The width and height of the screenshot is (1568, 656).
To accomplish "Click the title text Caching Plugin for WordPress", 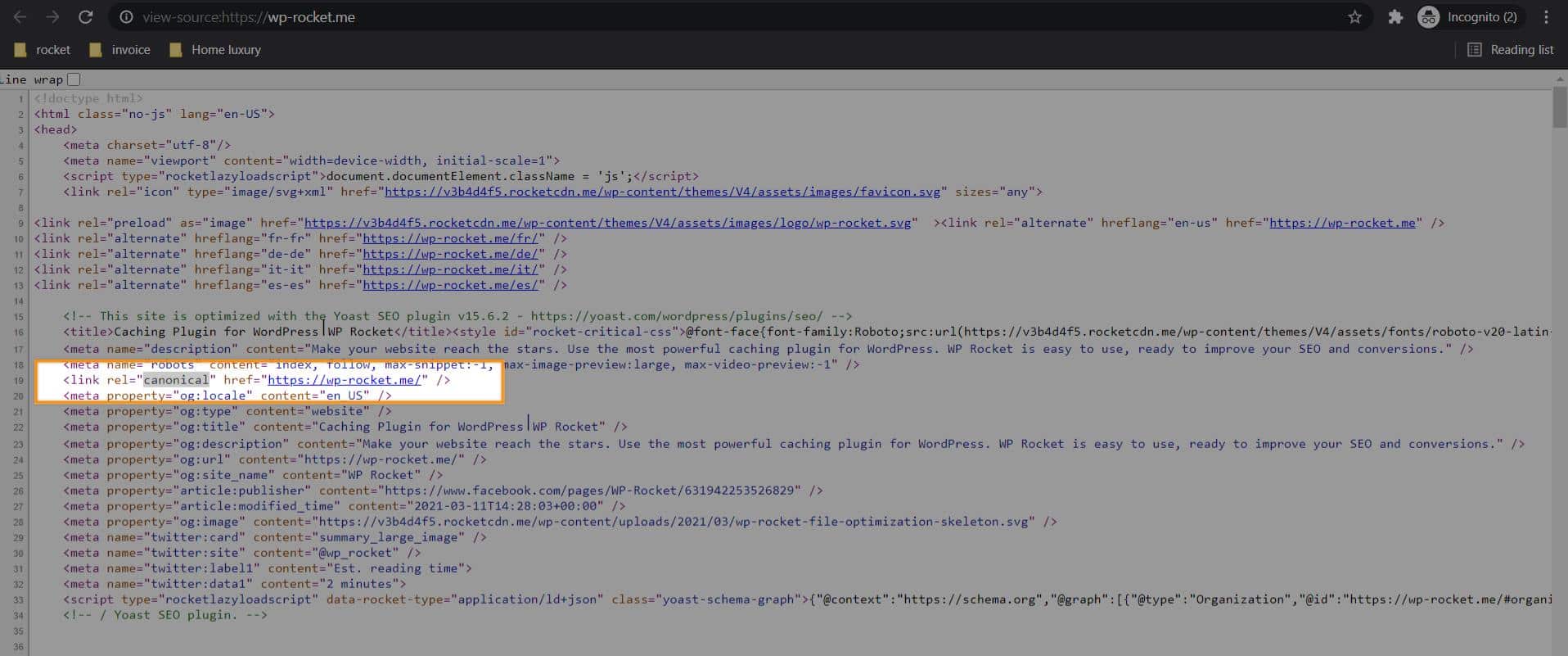I will click(216, 332).
